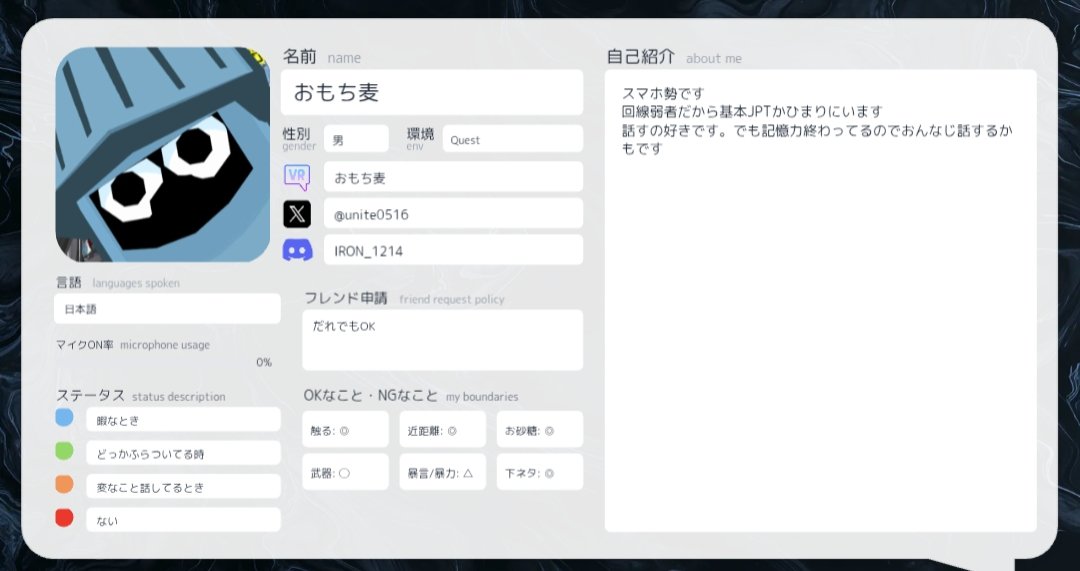Click the 名前 name heading
1080x571 pixels.
coord(322,57)
